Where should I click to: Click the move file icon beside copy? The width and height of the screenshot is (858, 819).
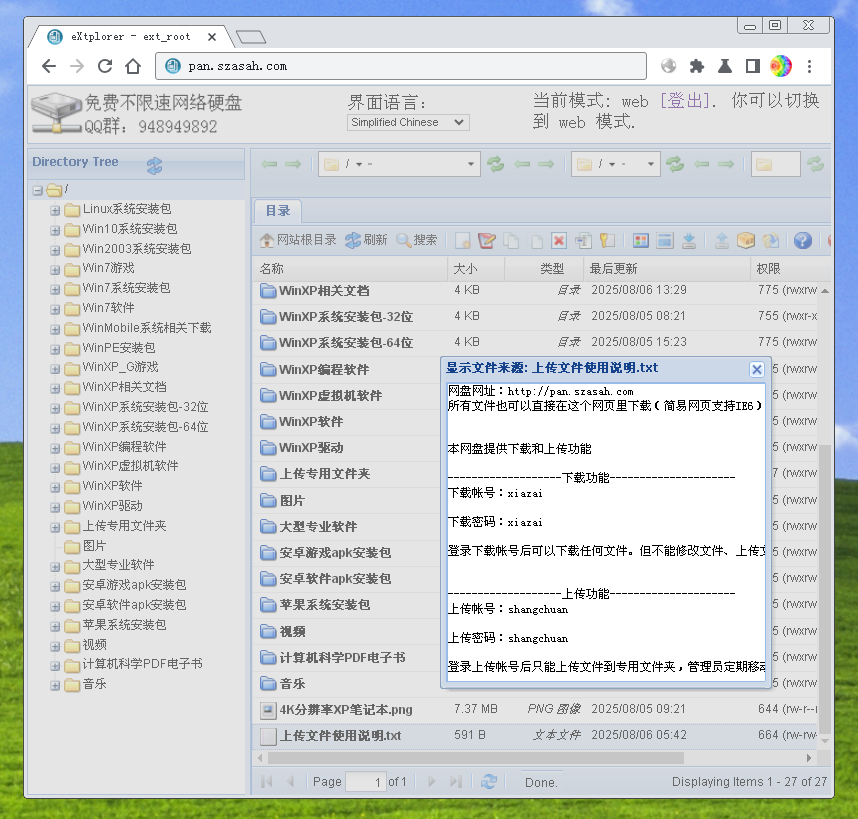(x=537, y=240)
